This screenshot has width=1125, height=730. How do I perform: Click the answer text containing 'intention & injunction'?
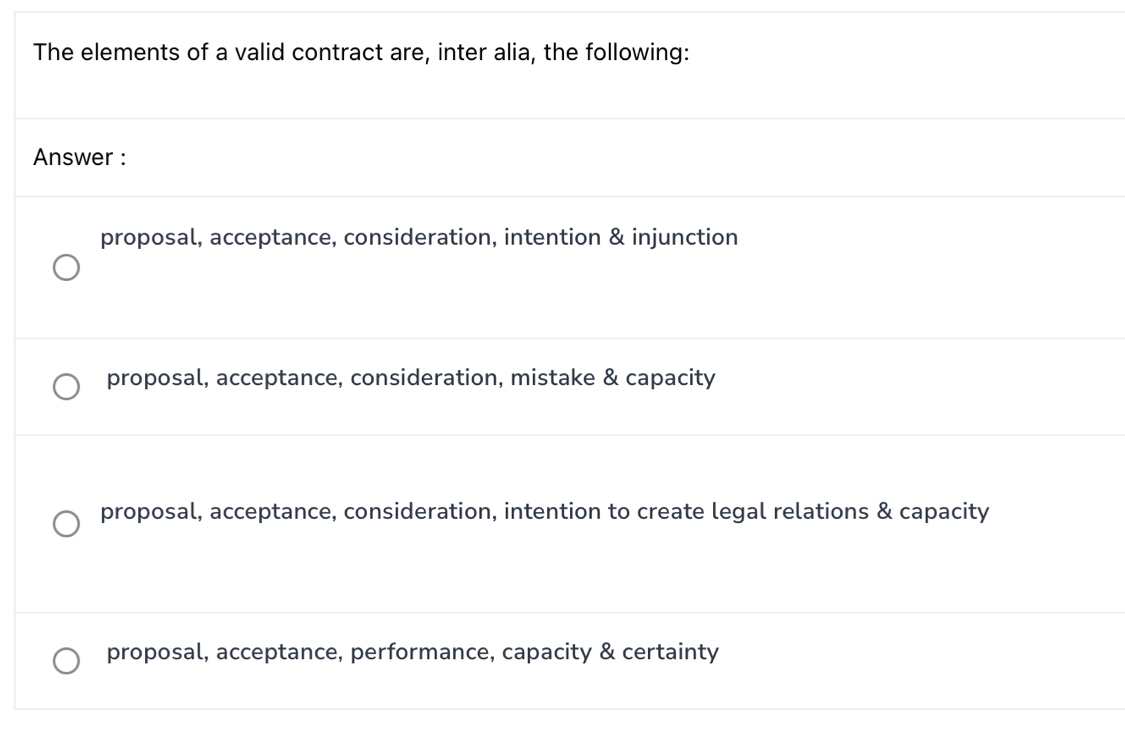[420, 237]
